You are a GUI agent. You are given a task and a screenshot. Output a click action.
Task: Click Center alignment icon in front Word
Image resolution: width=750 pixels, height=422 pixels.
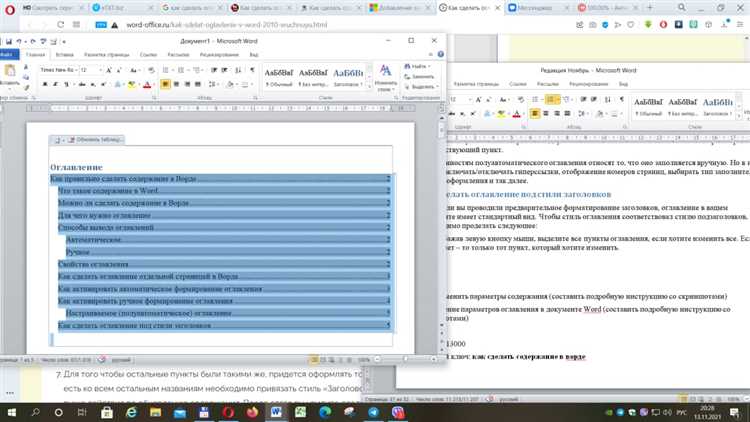click(x=176, y=85)
